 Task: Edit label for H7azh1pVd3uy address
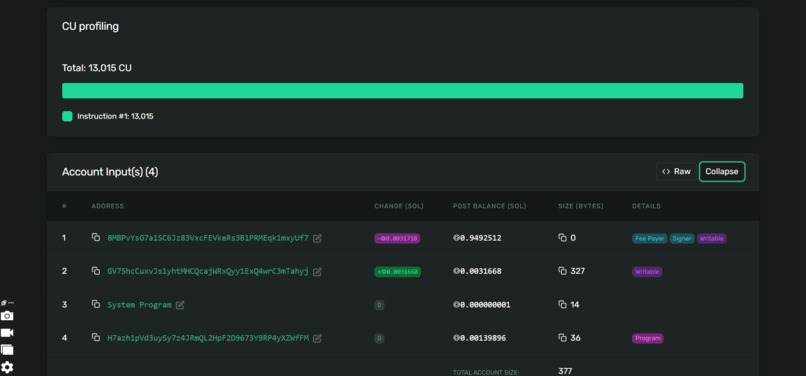point(317,338)
